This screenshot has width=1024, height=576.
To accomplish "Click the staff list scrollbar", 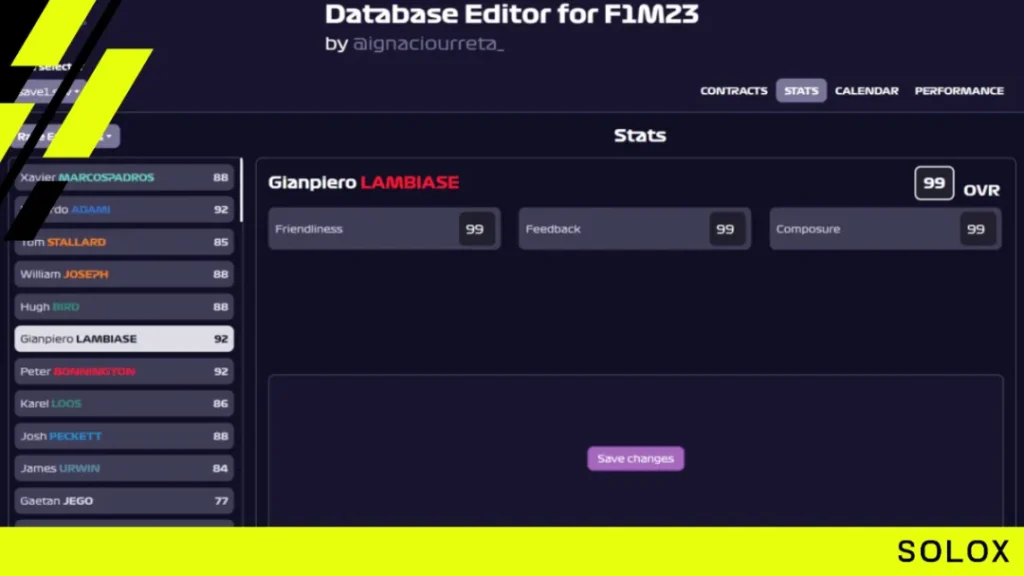I will coord(241,190).
